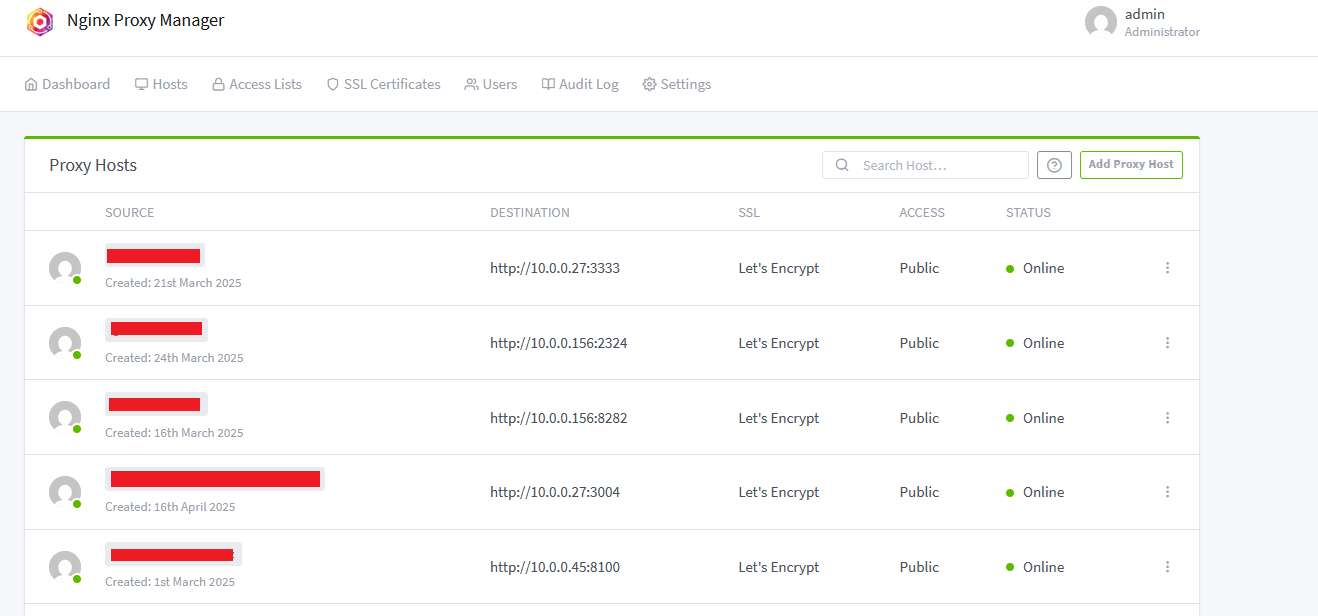Open the Settings page
1318x616 pixels.
pos(676,85)
